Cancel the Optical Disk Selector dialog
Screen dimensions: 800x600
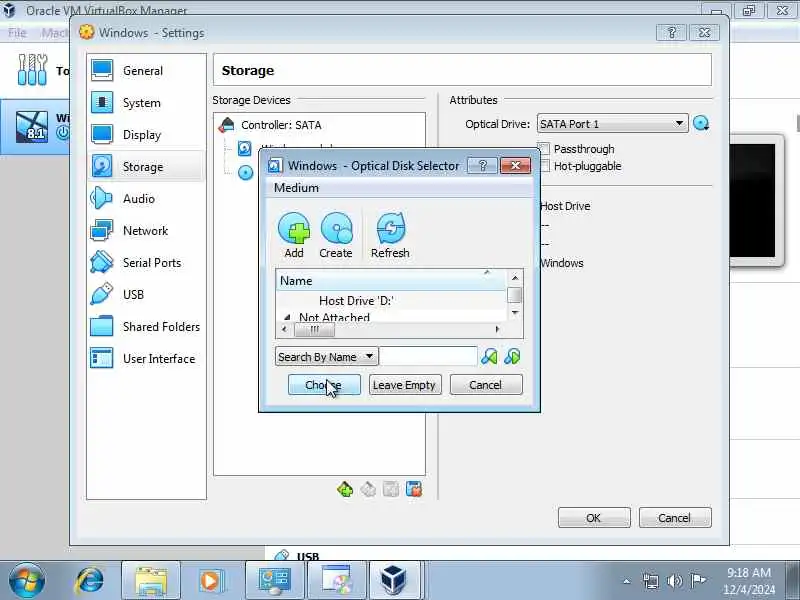pyautogui.click(x=486, y=385)
